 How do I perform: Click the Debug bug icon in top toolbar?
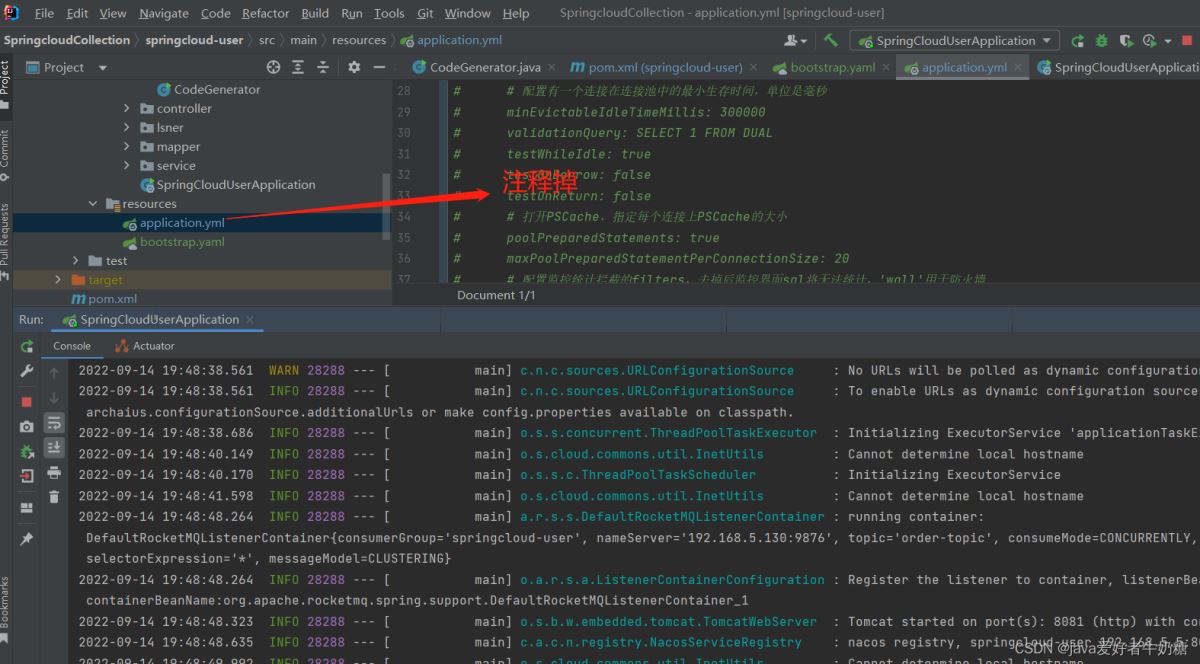1101,41
